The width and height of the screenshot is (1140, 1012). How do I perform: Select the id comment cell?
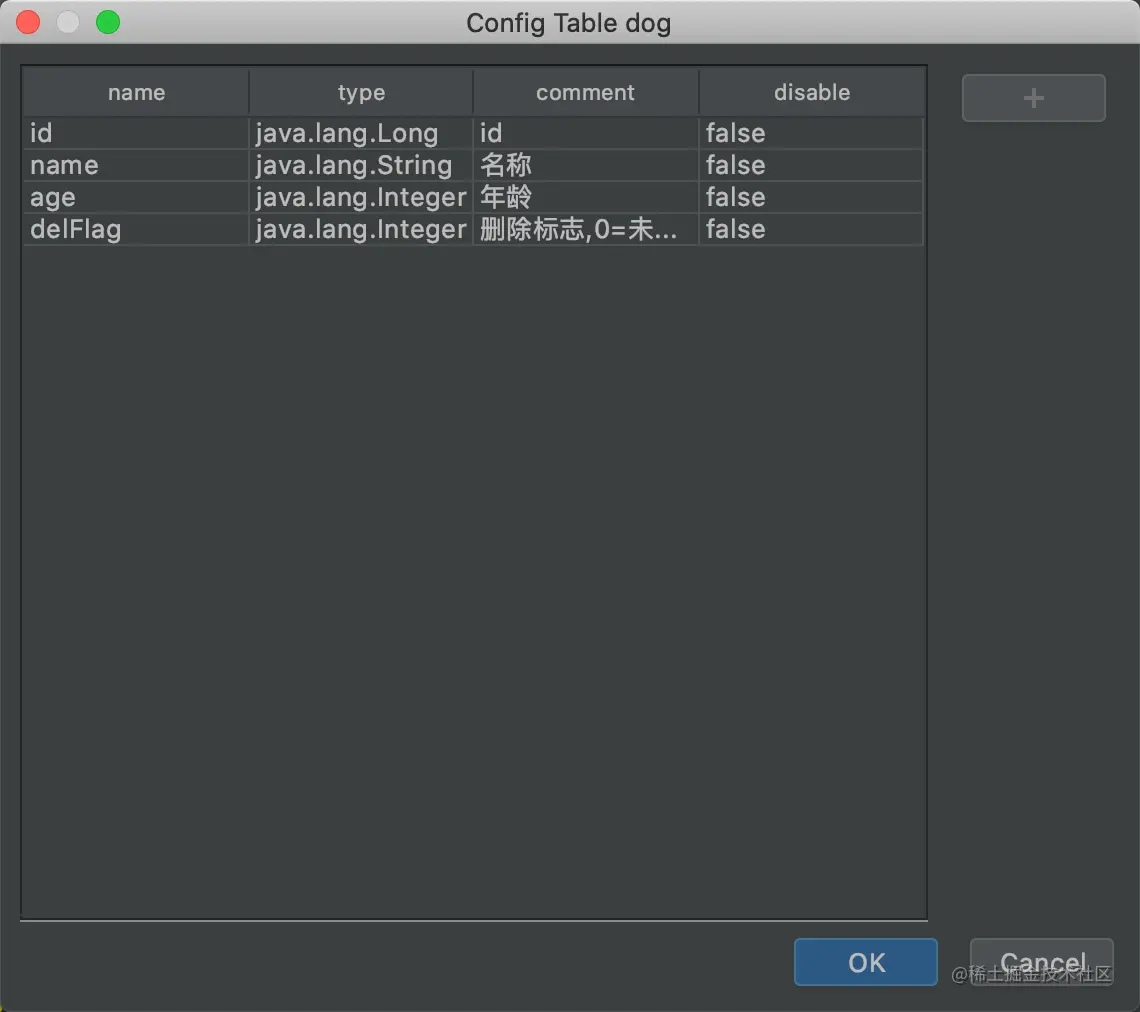click(586, 133)
